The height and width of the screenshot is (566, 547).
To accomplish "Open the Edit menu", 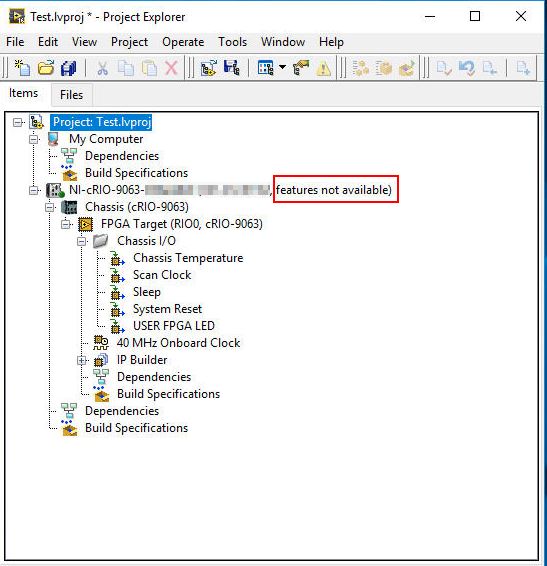I will (x=48, y=42).
